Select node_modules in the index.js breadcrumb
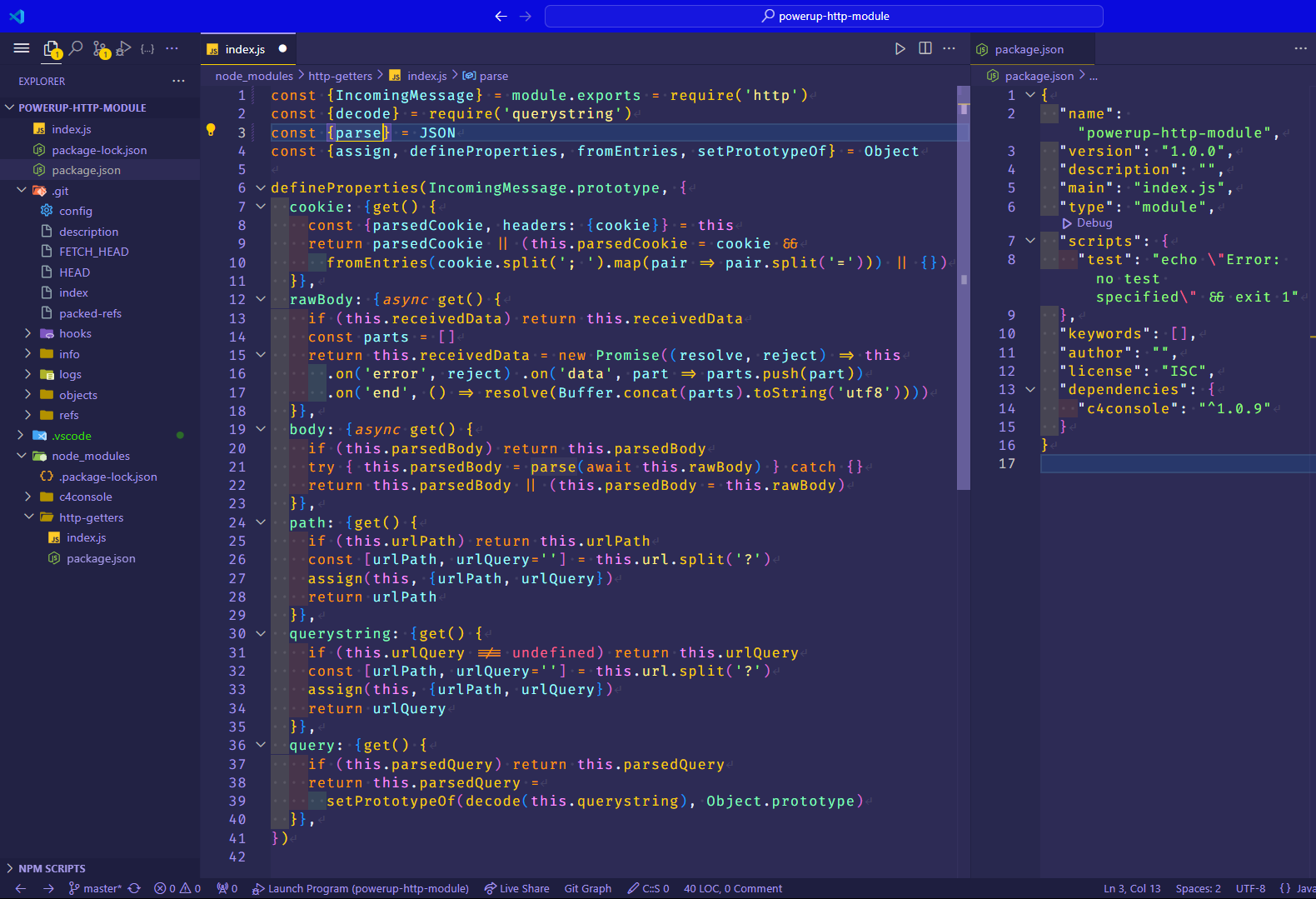The height and width of the screenshot is (899, 1316). coord(254,76)
